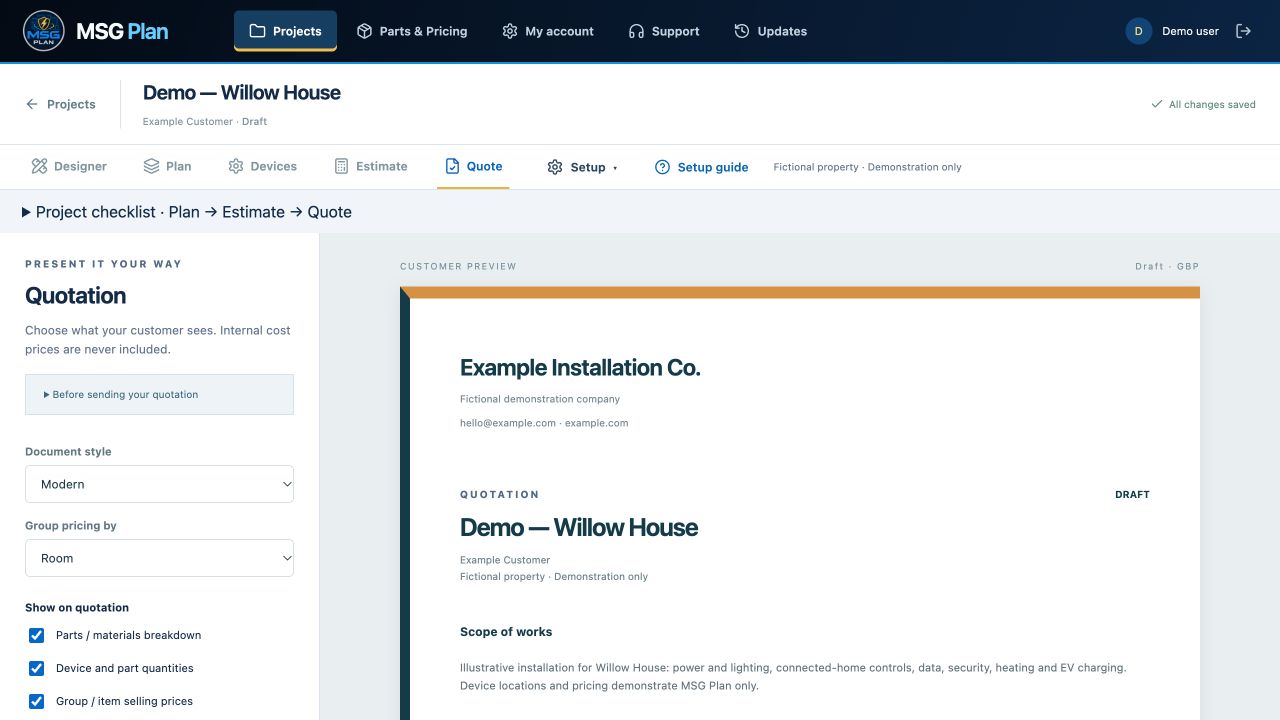This screenshot has height=720, width=1280.
Task: Click the DRAFT label on quotation
Action: 1132,495
